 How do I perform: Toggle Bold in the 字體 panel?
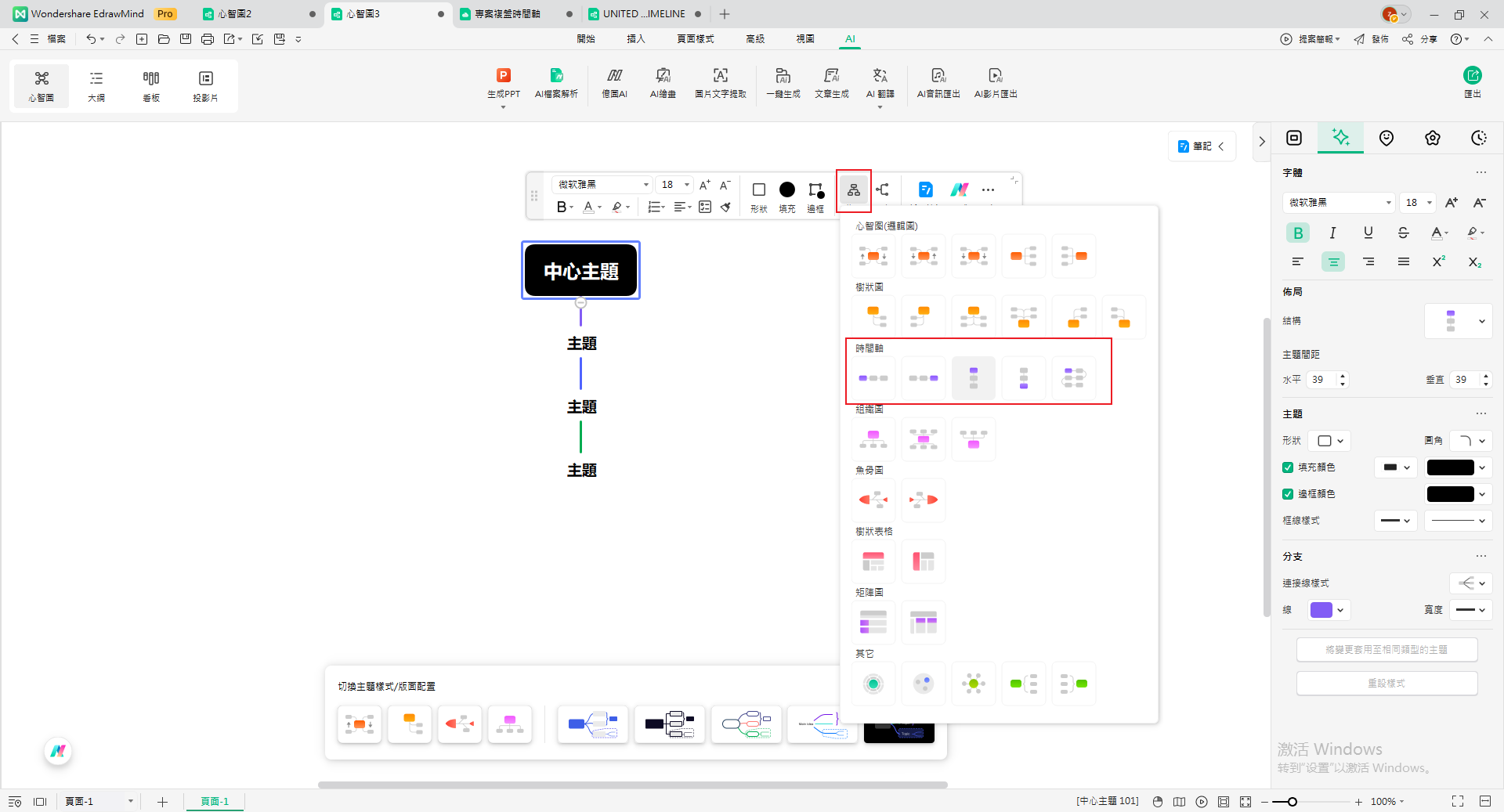click(x=1298, y=233)
